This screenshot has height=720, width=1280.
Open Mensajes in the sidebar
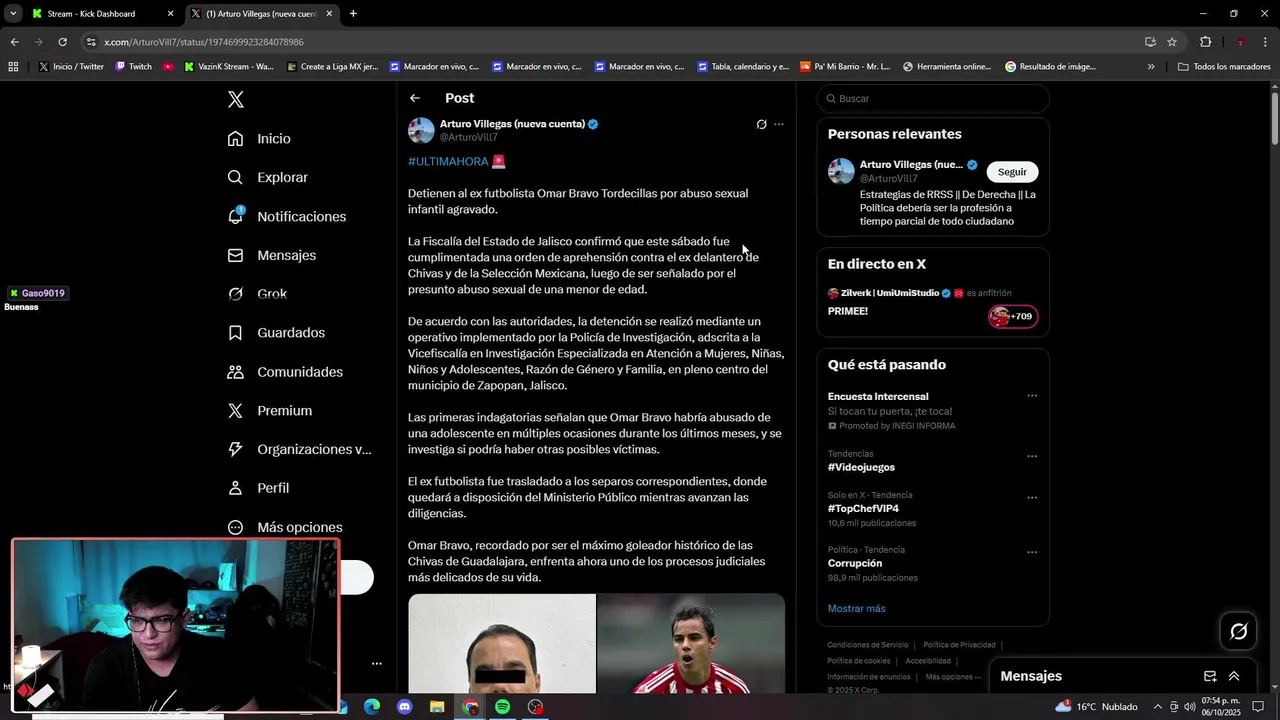tap(271, 255)
